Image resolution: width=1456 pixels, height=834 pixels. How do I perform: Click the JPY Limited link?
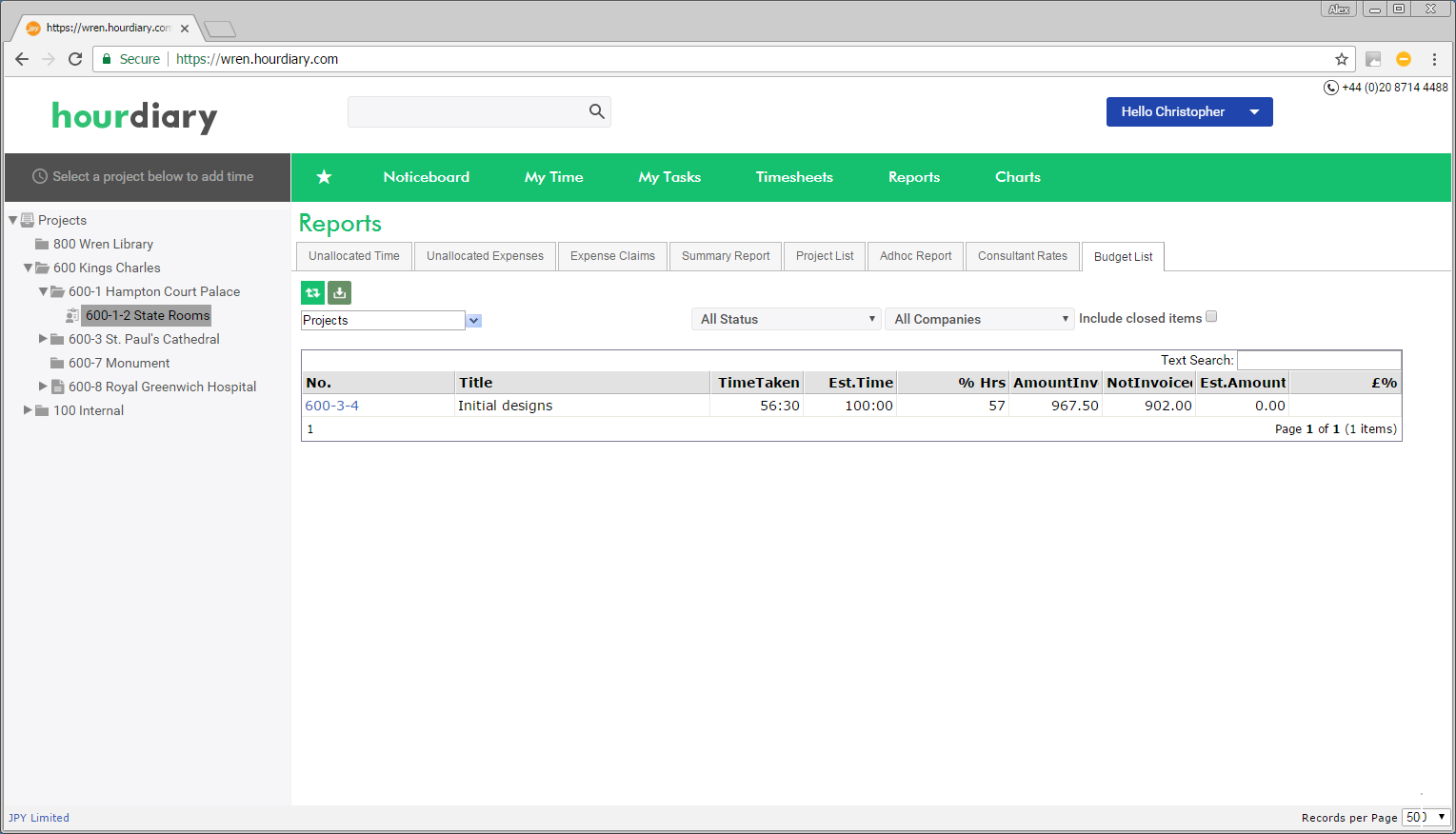point(38,817)
